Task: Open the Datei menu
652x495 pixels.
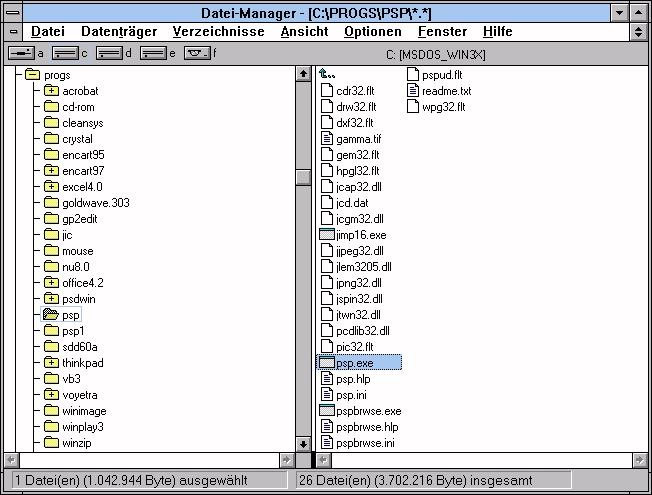Action: pos(48,31)
